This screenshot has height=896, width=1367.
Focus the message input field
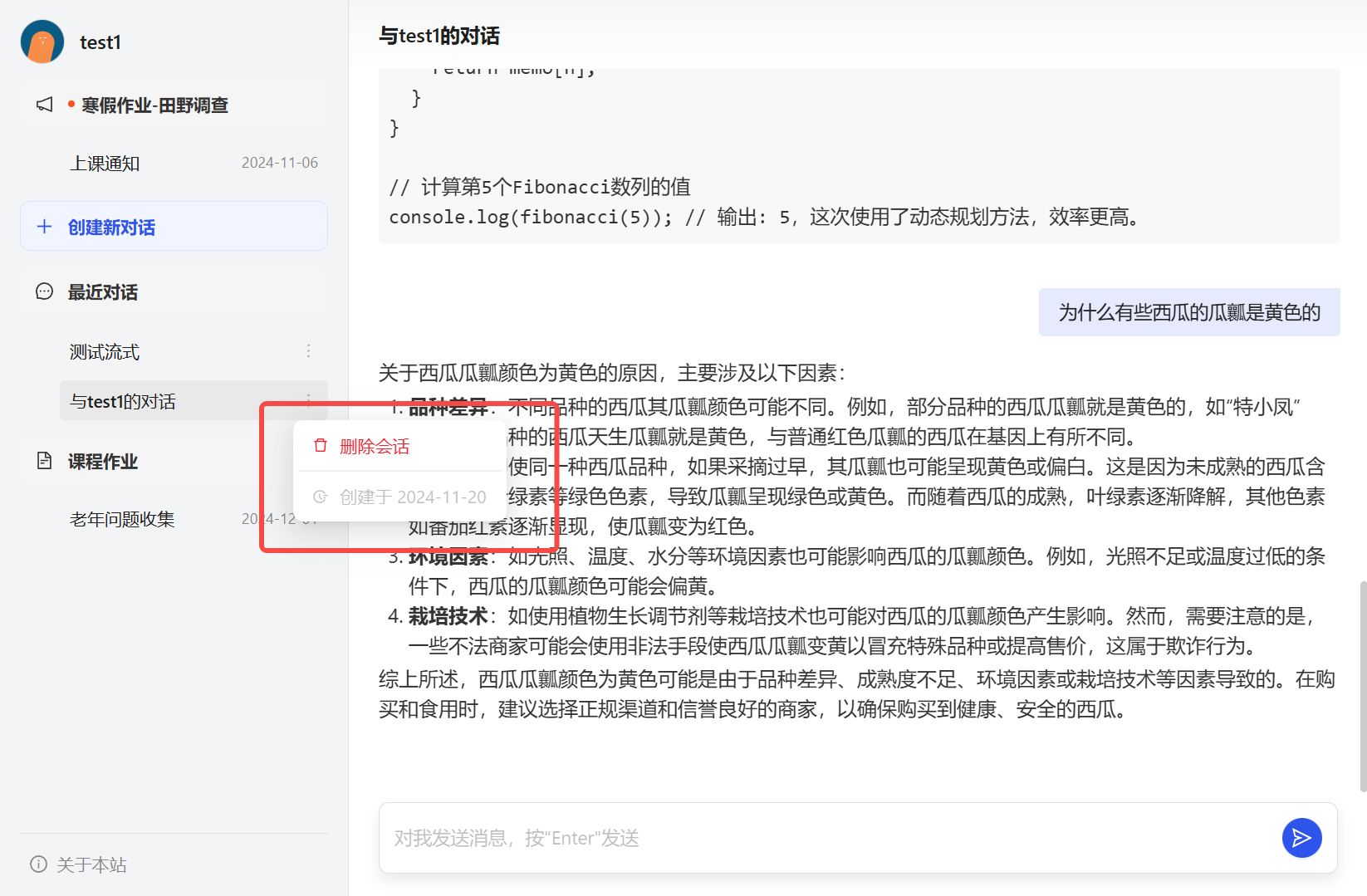(x=830, y=838)
